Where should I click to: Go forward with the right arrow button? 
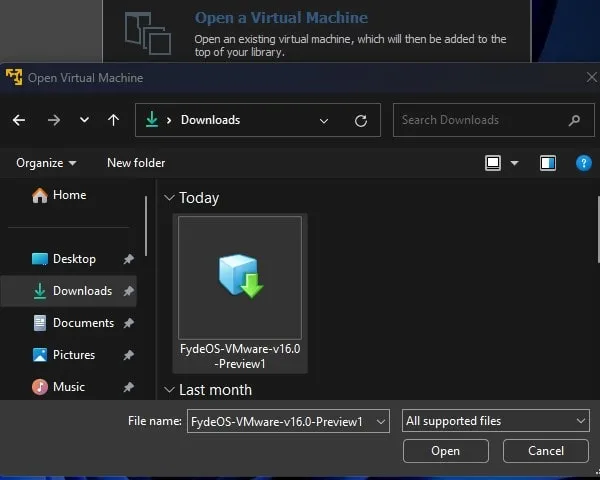coord(54,120)
